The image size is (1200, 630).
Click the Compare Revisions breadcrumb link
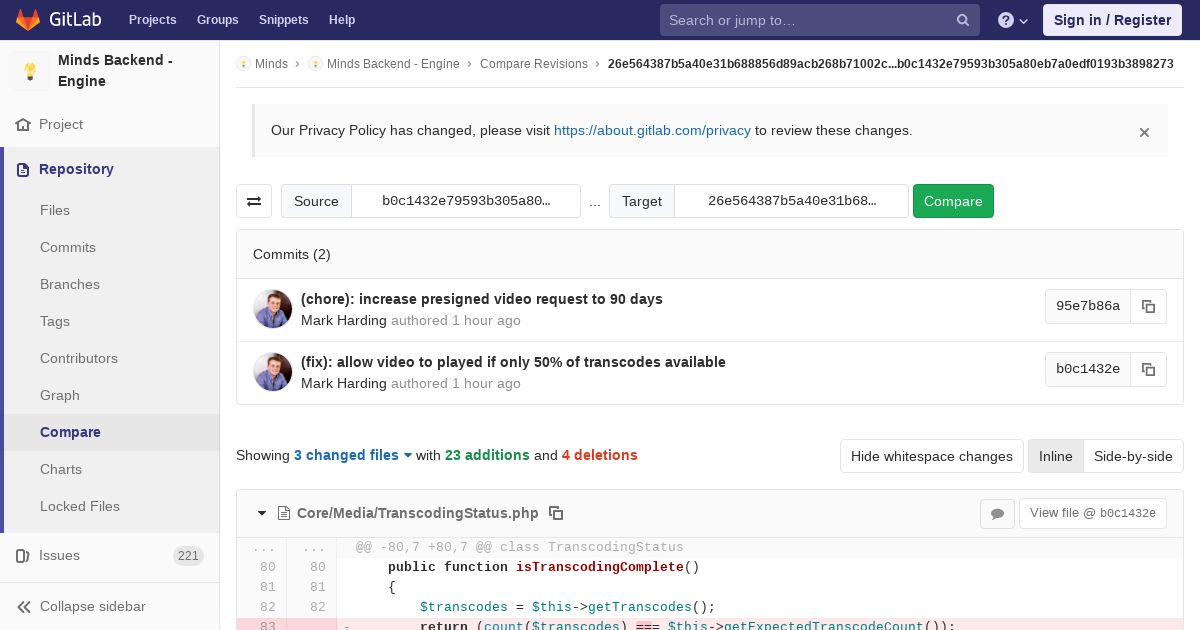coord(534,64)
